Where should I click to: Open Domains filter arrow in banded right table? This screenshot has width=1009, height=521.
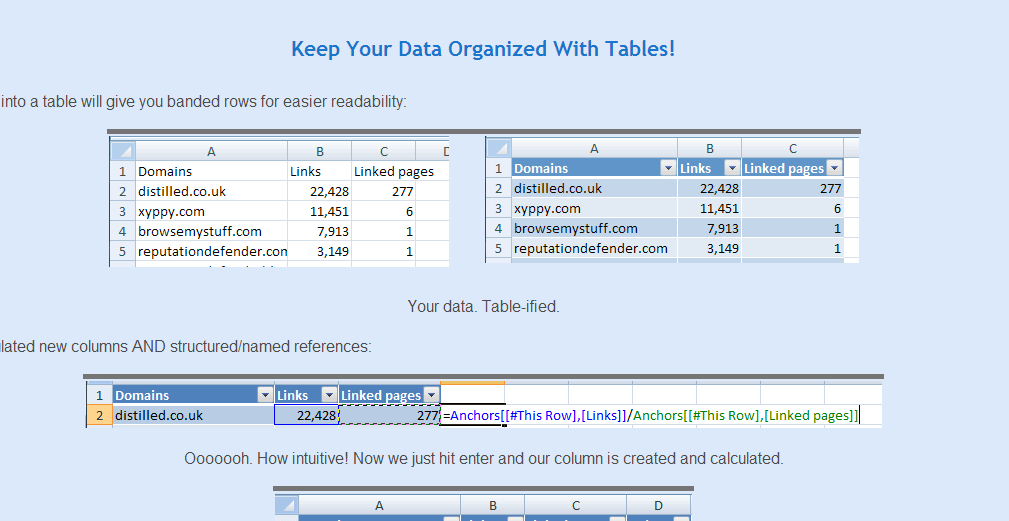tap(667, 168)
